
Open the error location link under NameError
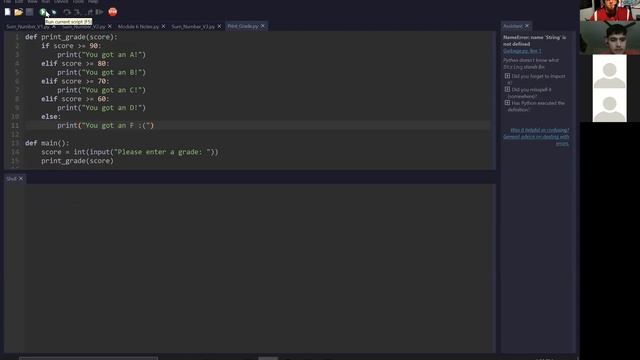(x=522, y=51)
